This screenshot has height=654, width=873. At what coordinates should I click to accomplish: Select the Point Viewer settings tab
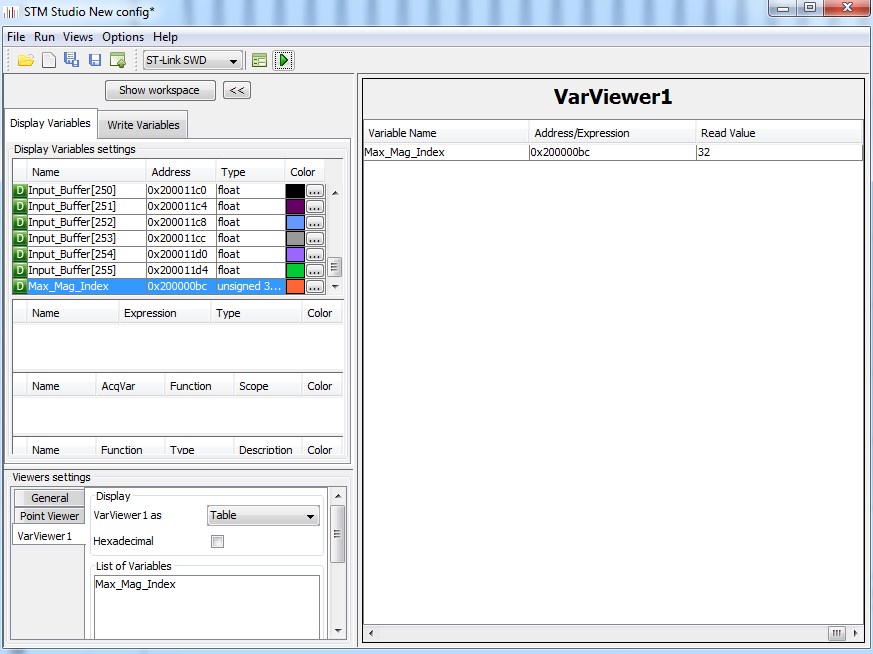pyautogui.click(x=49, y=516)
